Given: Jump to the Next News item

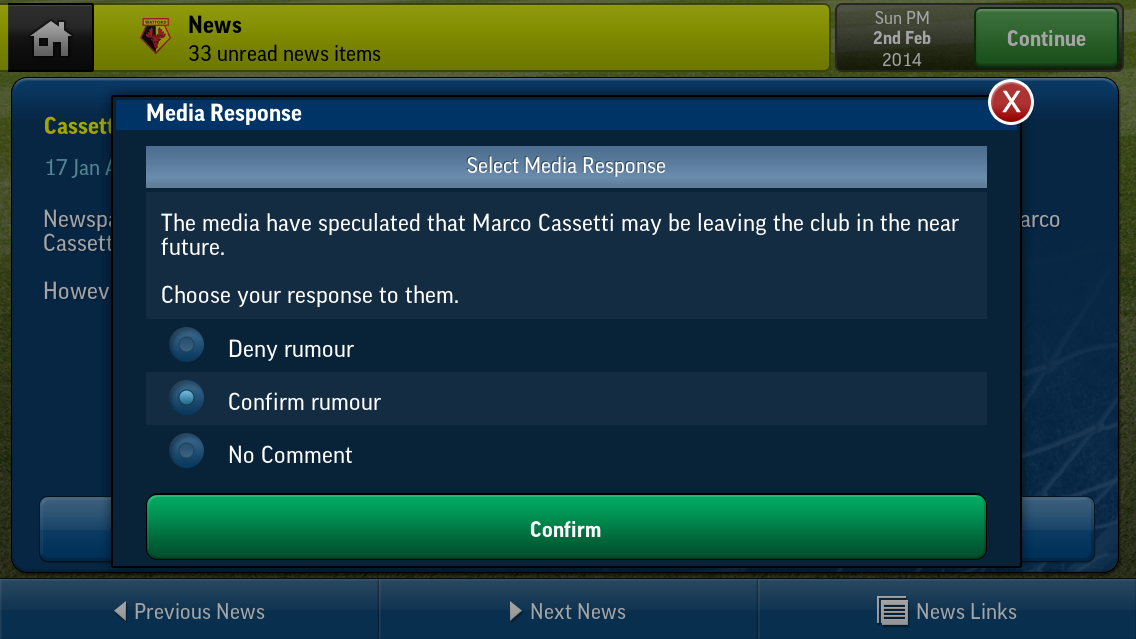Looking at the screenshot, I should point(568,611).
